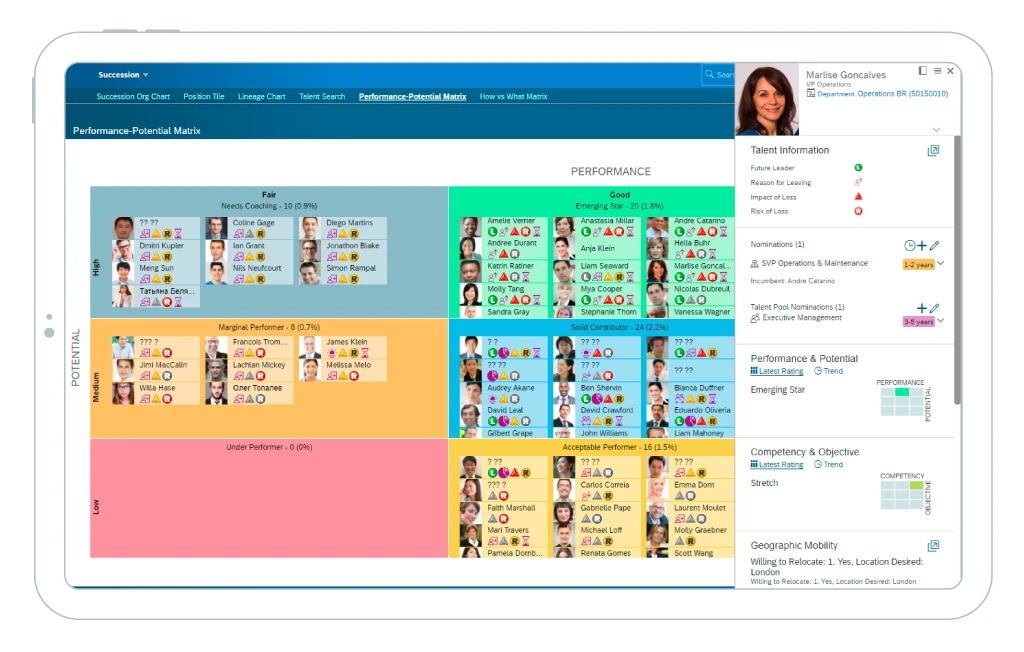1024x652 pixels.
Task: Click the green Future Leader indicator
Action: tap(858, 168)
